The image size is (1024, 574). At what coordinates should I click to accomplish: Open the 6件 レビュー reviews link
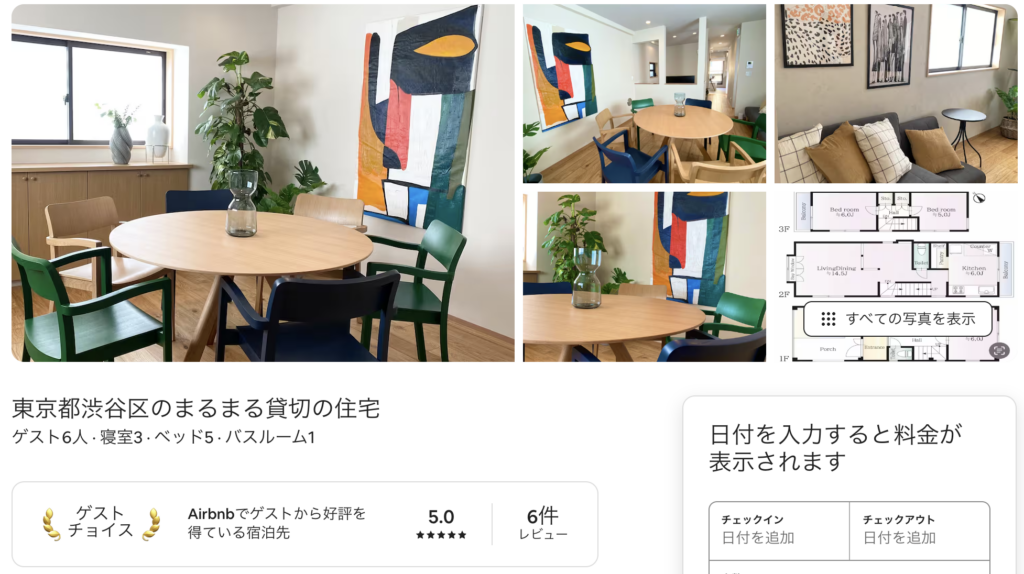pos(543,524)
